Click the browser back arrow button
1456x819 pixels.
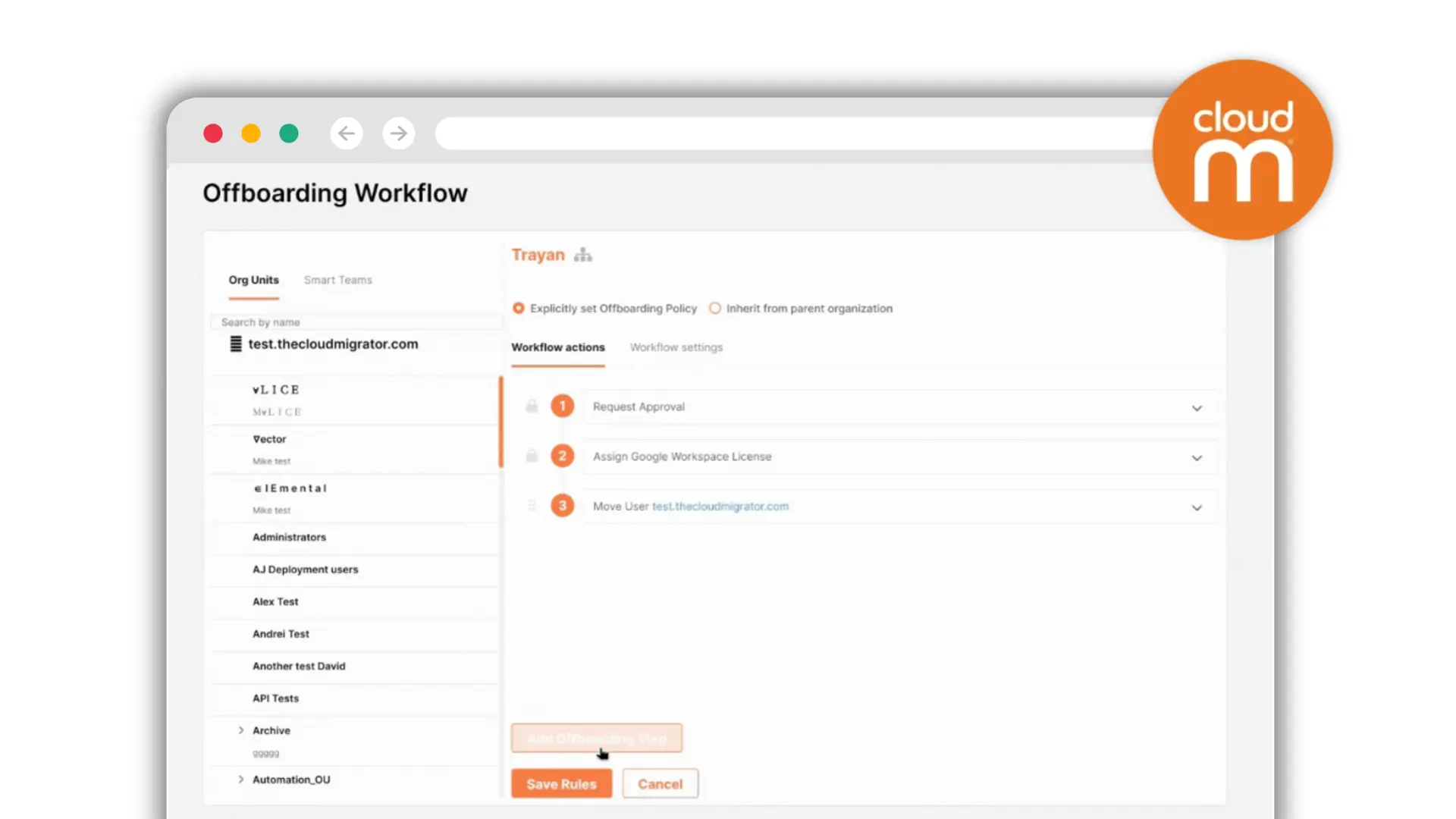pos(347,133)
